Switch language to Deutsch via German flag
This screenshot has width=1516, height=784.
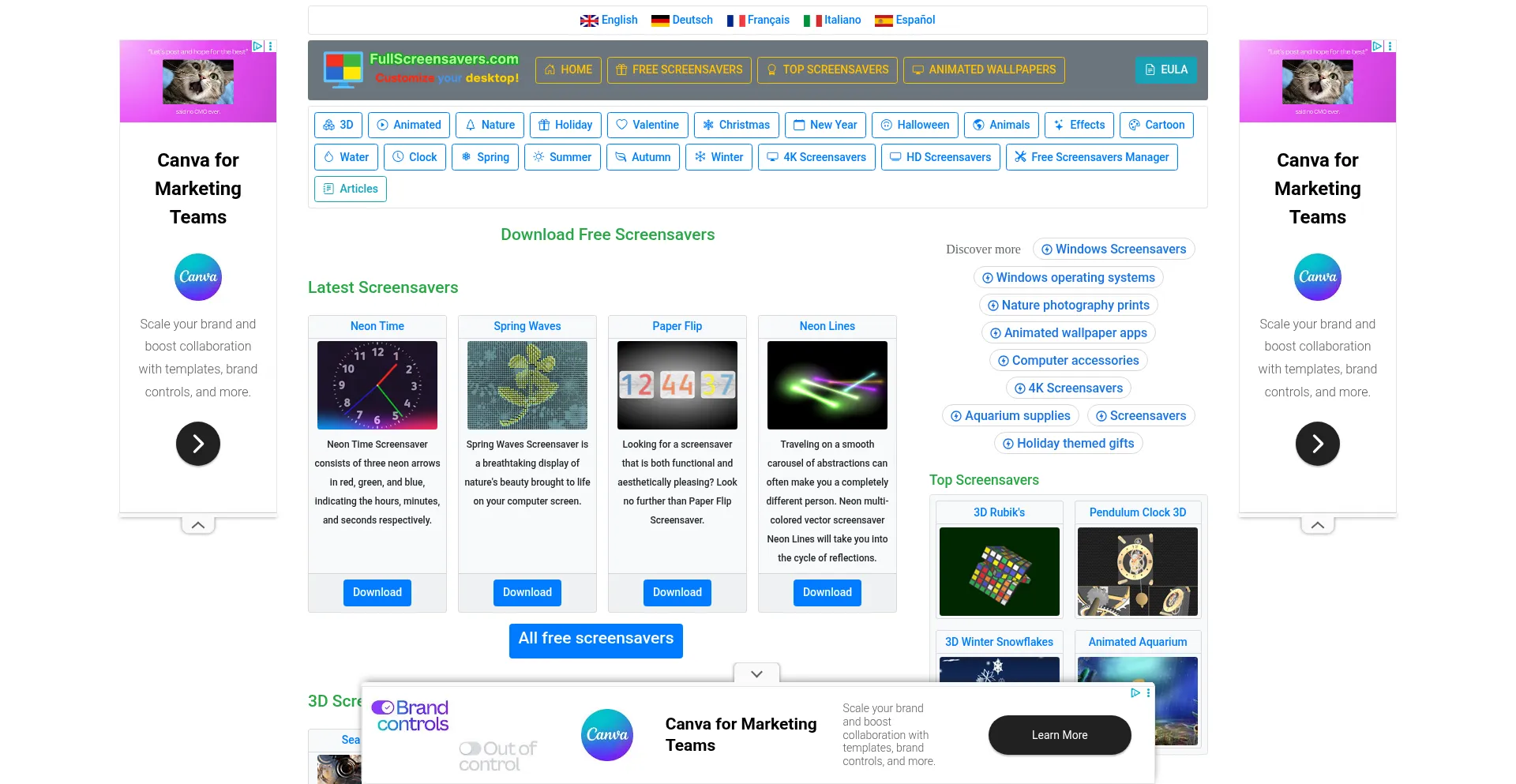(681, 20)
